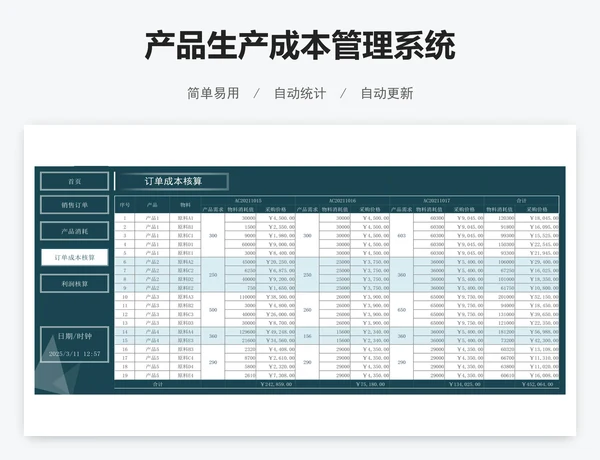Click the 简单易用 subtitle text
The image size is (600, 460).
pyautogui.click(x=213, y=93)
